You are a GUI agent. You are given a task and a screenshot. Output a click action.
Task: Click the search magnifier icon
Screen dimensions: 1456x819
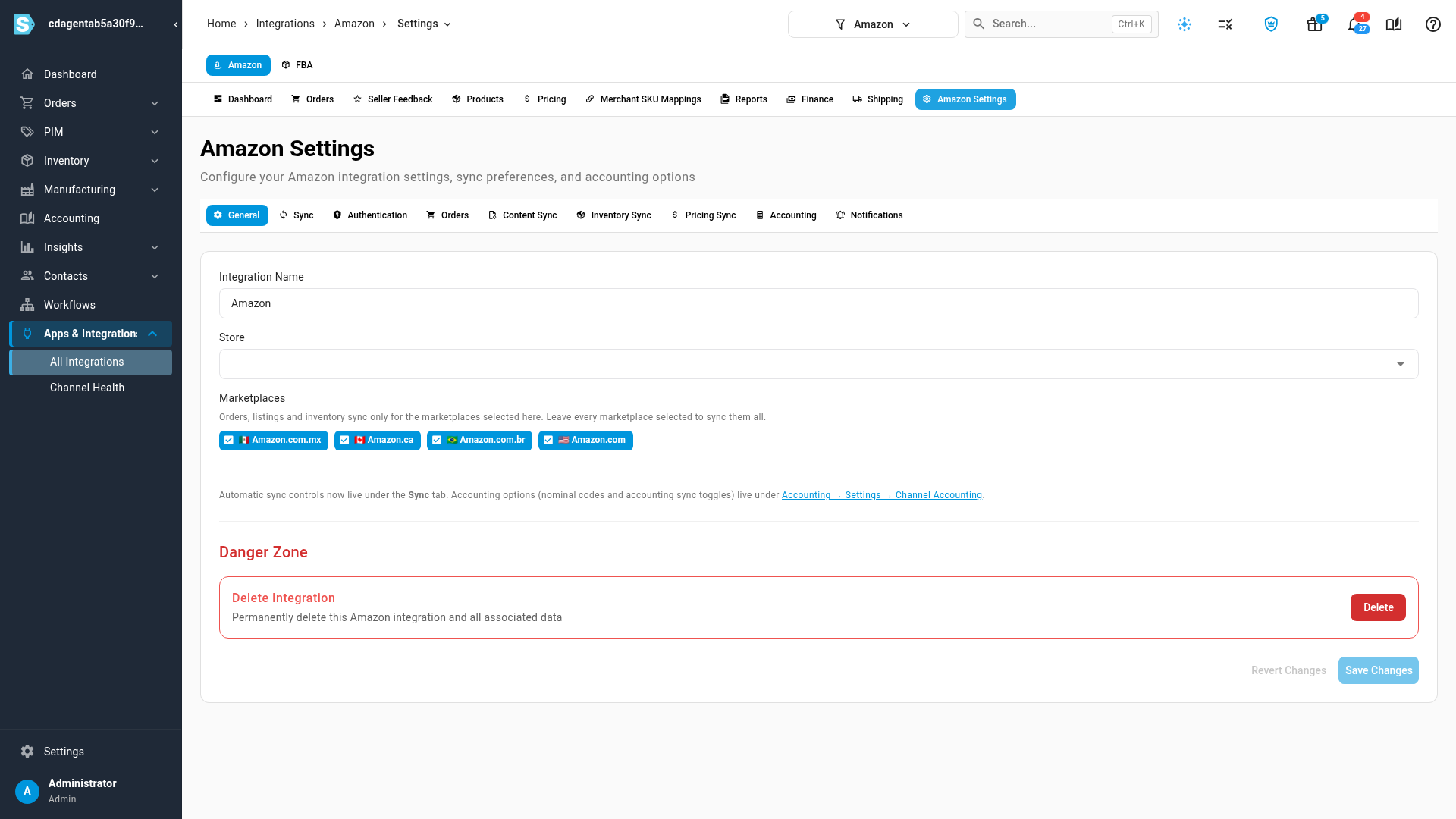coord(979,24)
